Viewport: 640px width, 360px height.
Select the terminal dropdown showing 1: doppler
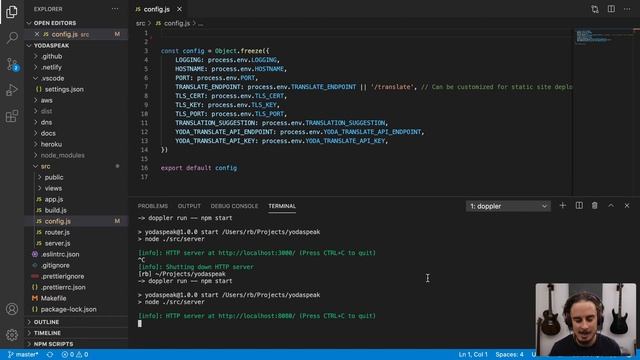point(508,206)
